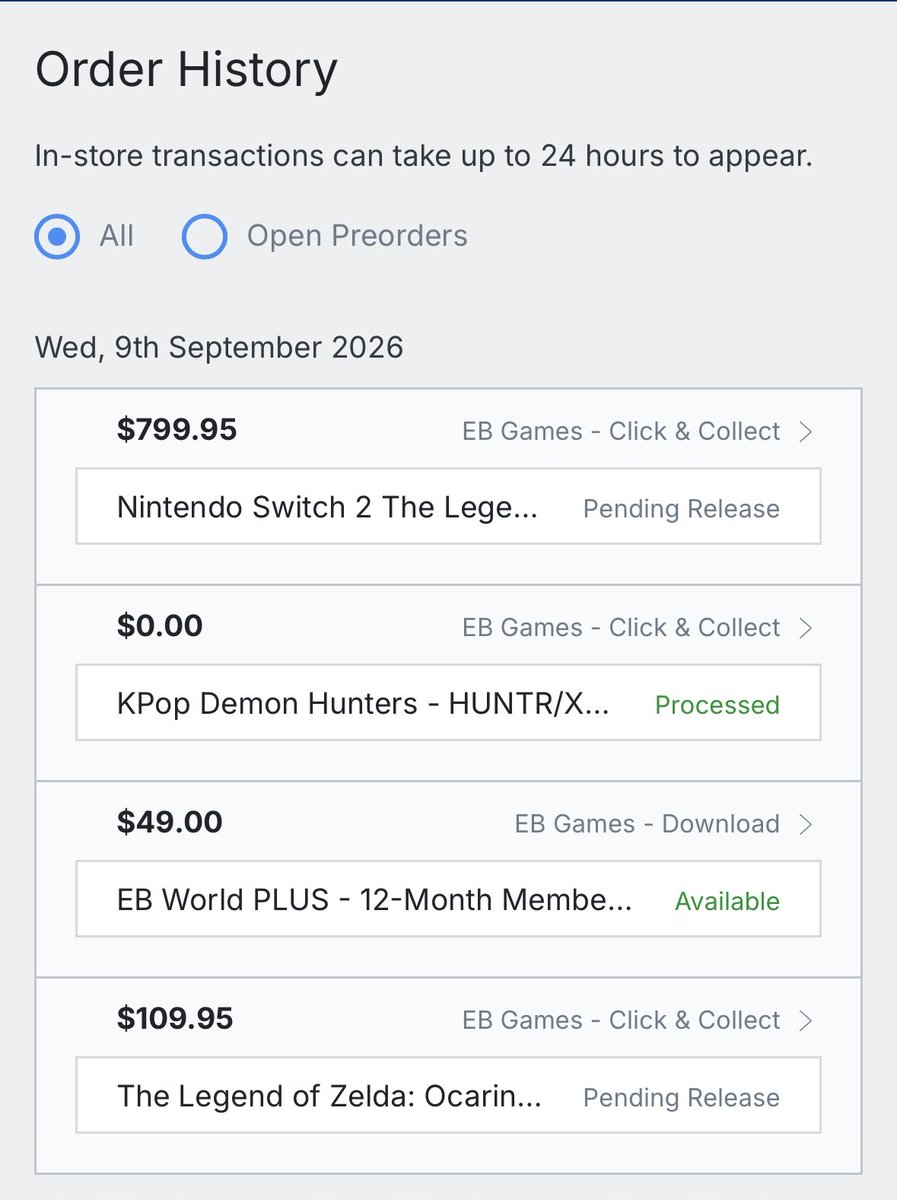Open the EB World PLUS 12-Month membership item
897x1200 pixels.
click(x=448, y=899)
